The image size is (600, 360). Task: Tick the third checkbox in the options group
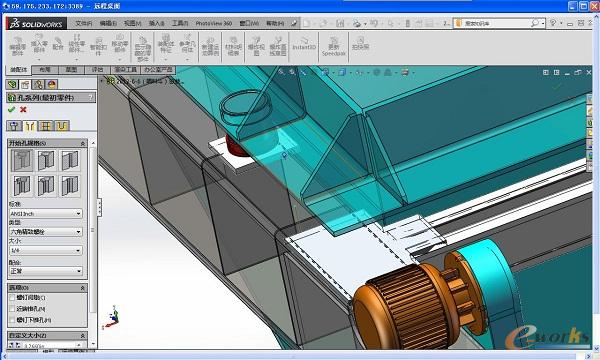pyautogui.click(x=12, y=319)
